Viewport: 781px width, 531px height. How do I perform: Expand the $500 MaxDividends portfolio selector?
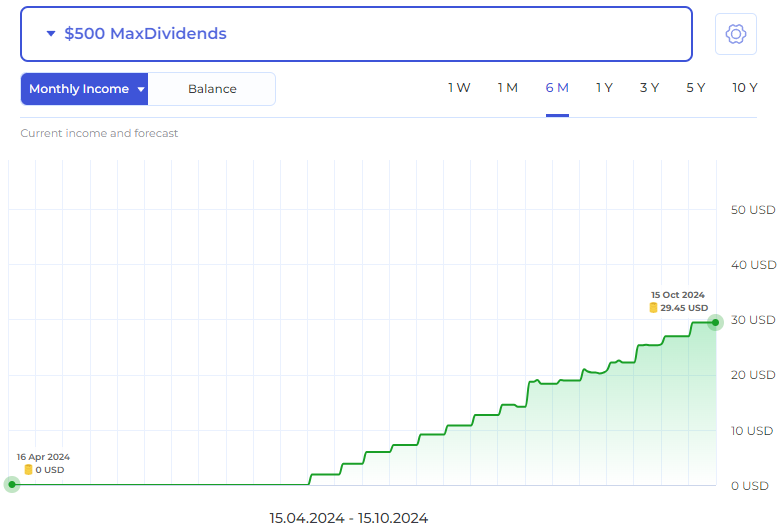click(x=356, y=34)
